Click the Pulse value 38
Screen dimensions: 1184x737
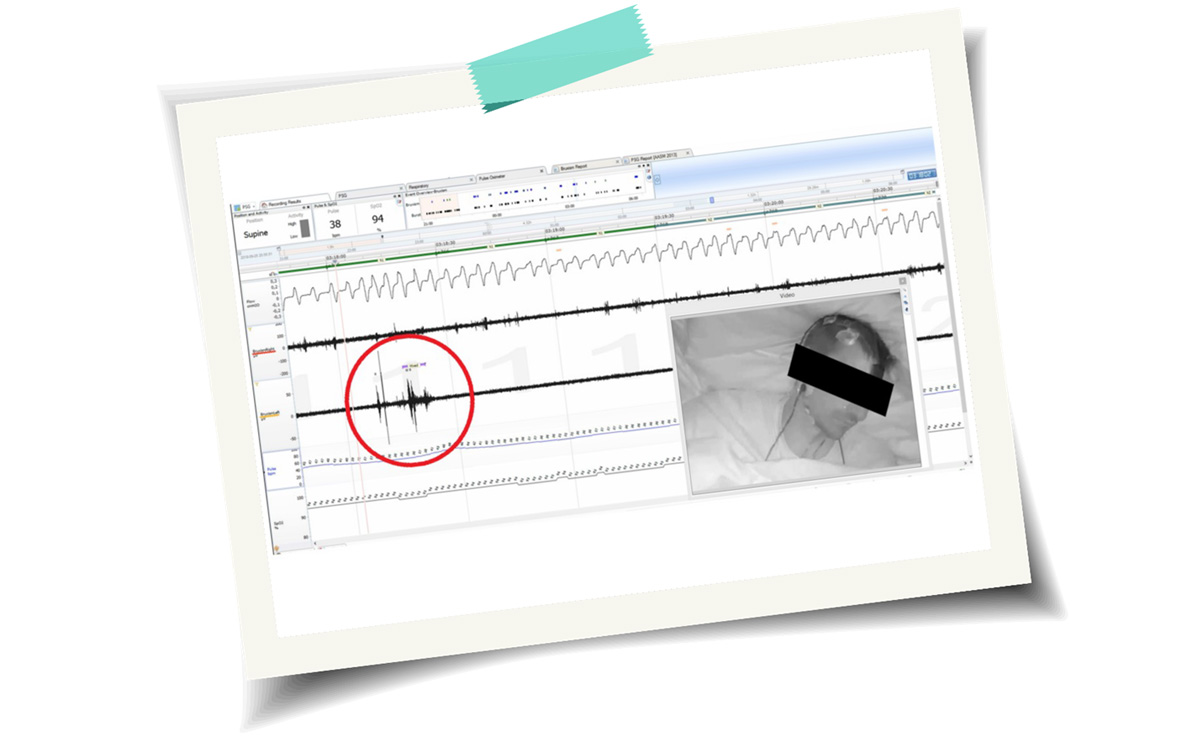[x=335, y=224]
